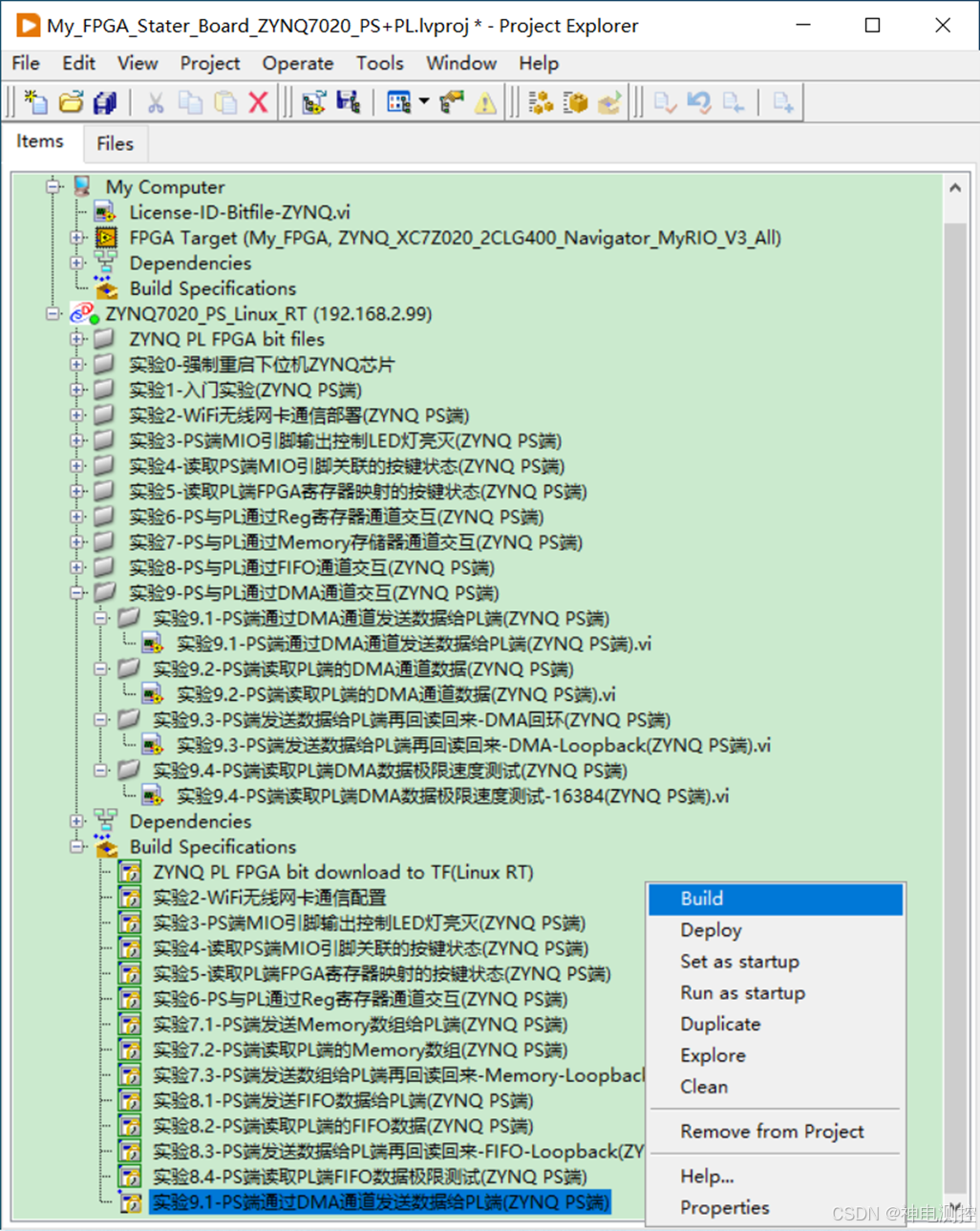
Task: Collapse the 实验9 DMA通道交互 folder
Action: pos(77,593)
